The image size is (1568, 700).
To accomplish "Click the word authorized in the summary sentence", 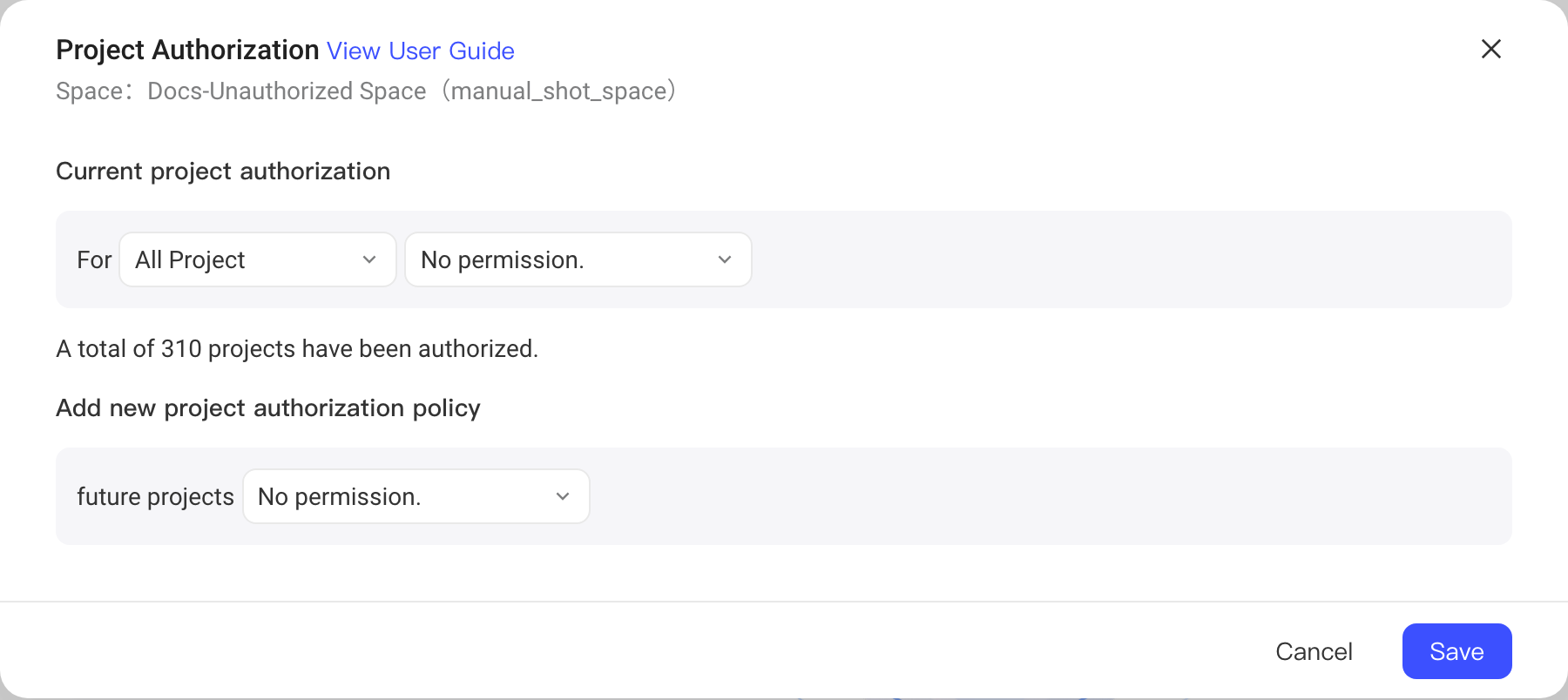I will click(476, 348).
